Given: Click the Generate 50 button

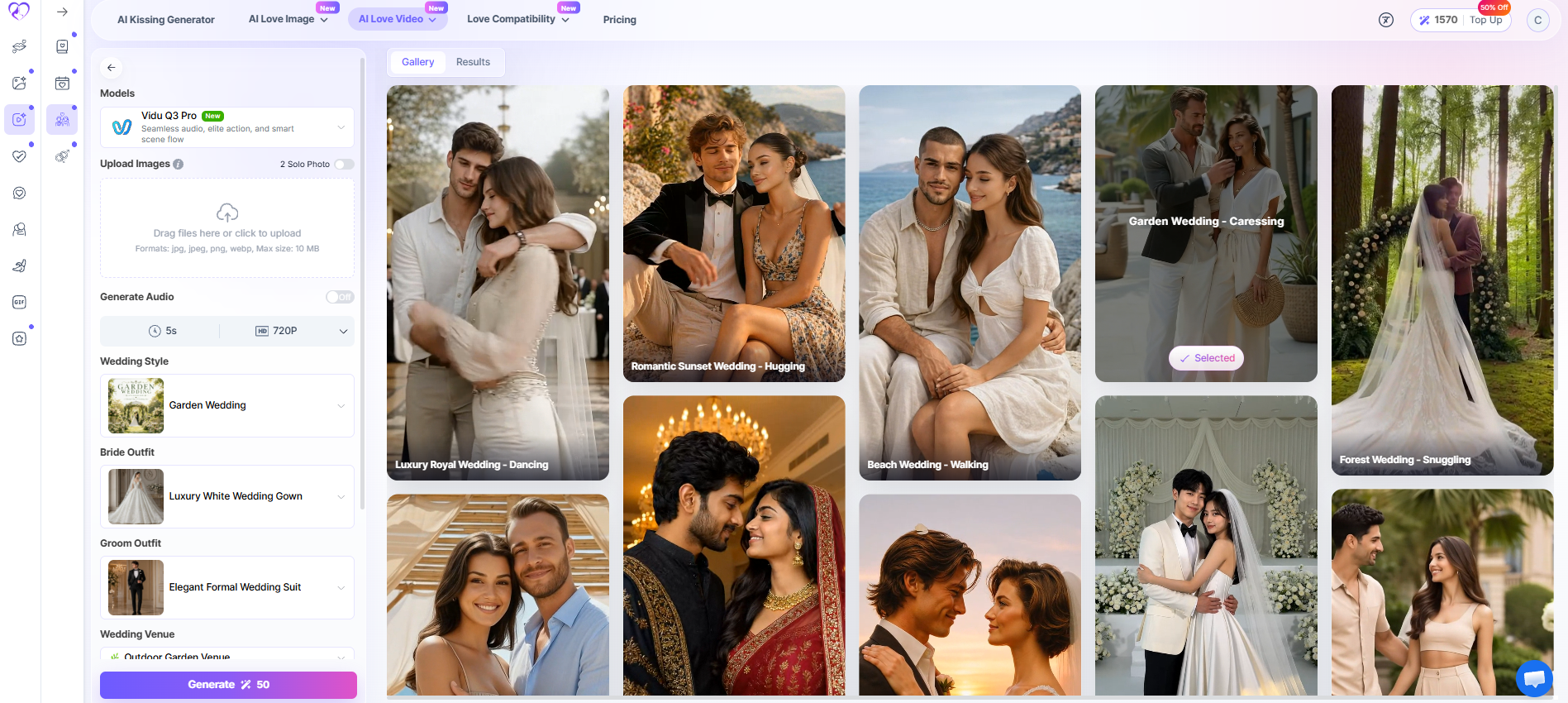Looking at the screenshot, I should [228, 685].
